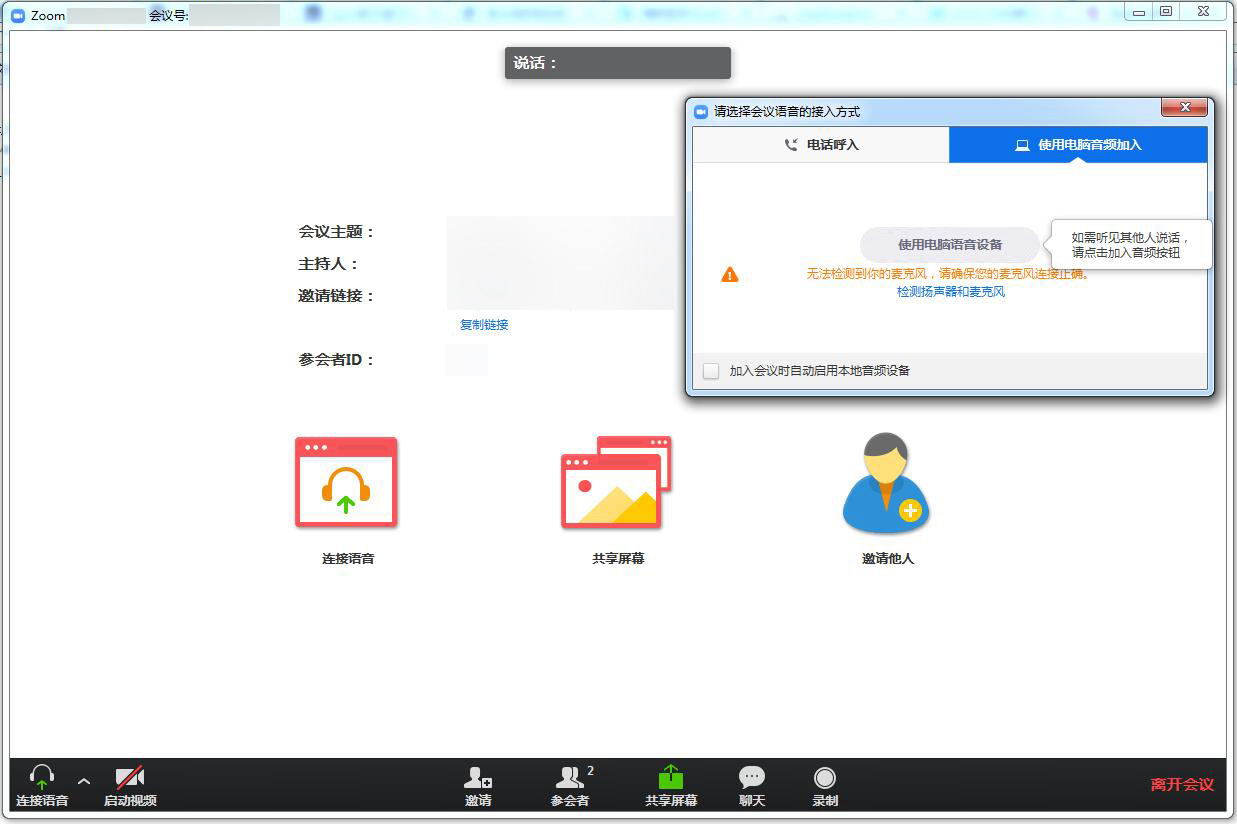The image size is (1237, 824).
Task: Click the 检测扬声器和麦克风 link
Action: [x=950, y=292]
